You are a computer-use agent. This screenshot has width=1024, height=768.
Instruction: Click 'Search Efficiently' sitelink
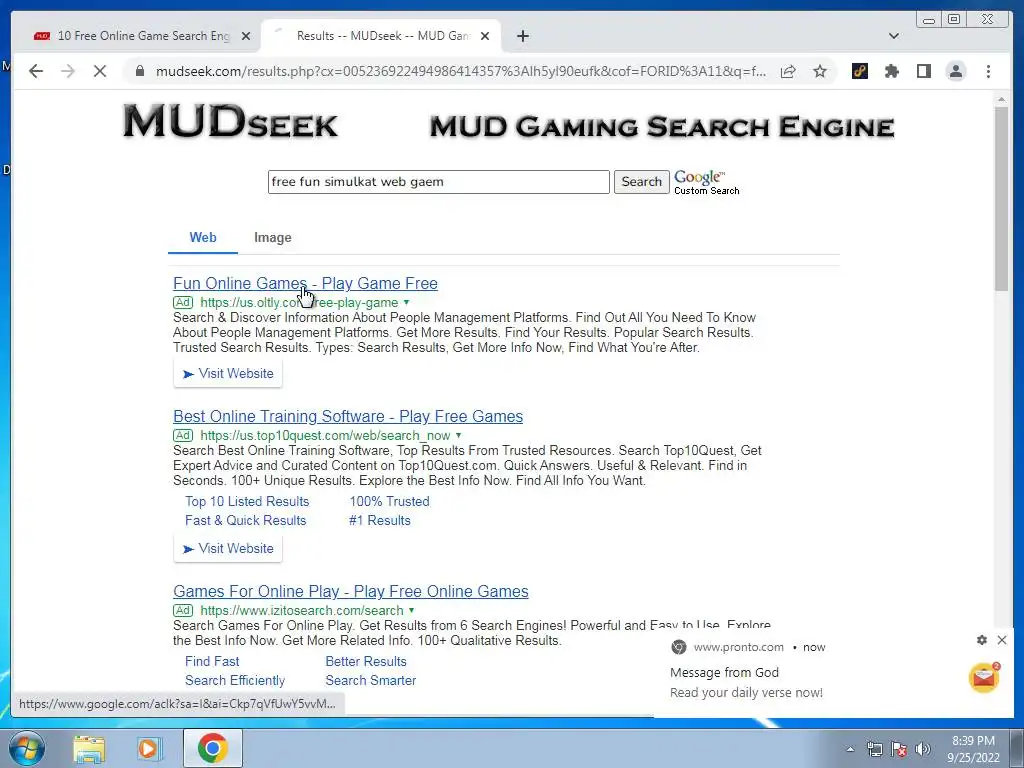click(x=235, y=680)
